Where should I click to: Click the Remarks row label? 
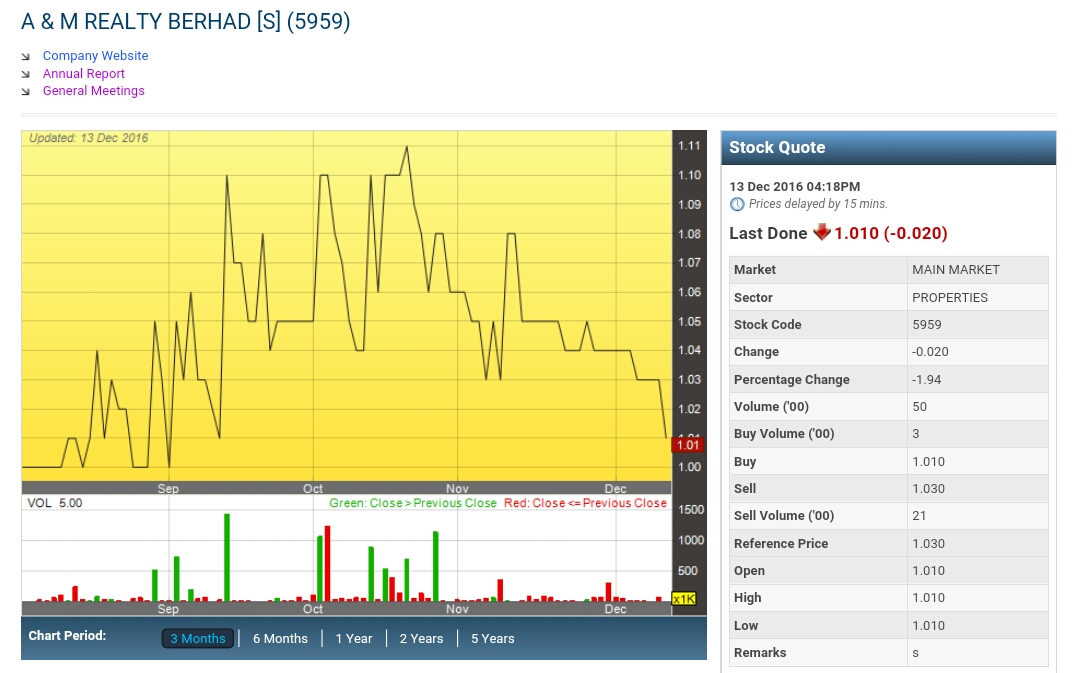click(760, 652)
